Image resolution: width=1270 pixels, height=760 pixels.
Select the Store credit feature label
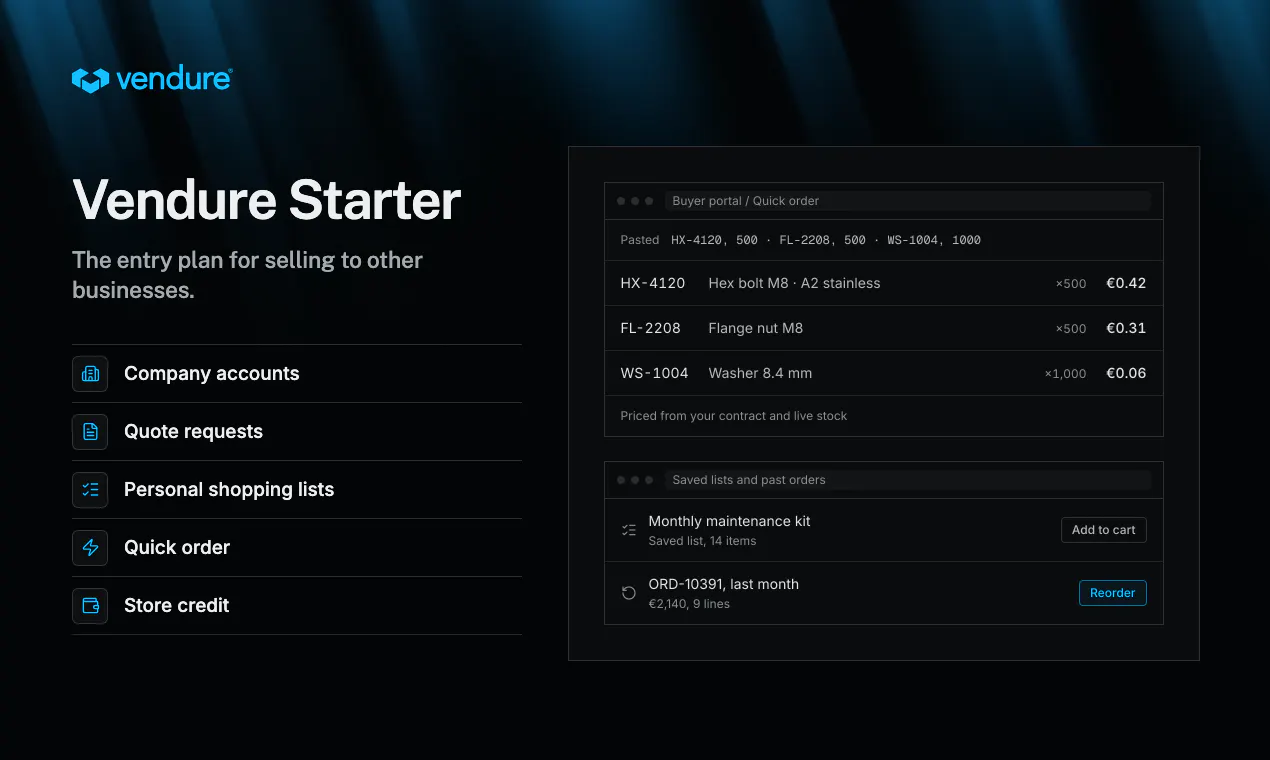tap(177, 606)
